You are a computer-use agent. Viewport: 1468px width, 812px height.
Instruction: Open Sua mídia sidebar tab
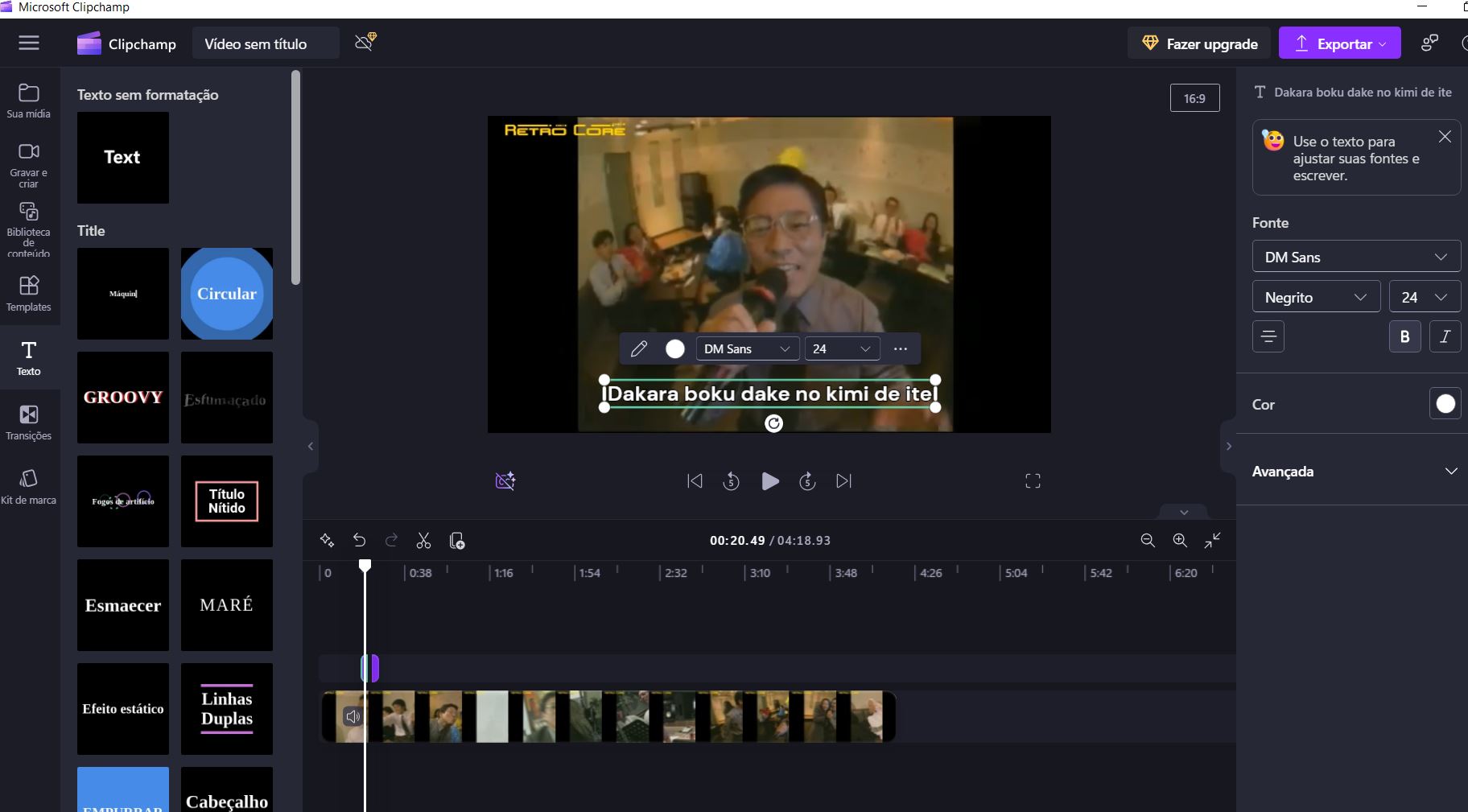tap(29, 101)
